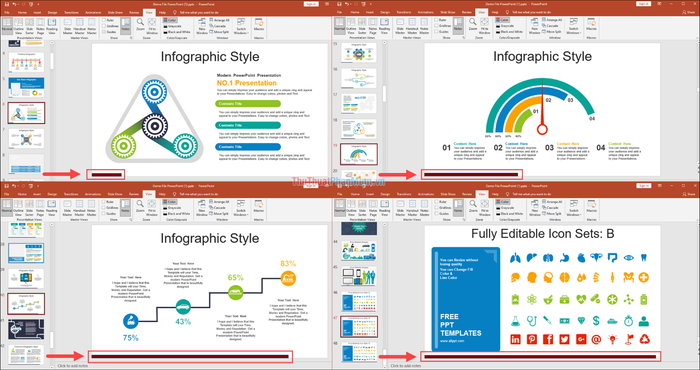The width and height of the screenshot is (700, 370).
Task: Select Grayscale mode in top-left window
Action: 173,26
